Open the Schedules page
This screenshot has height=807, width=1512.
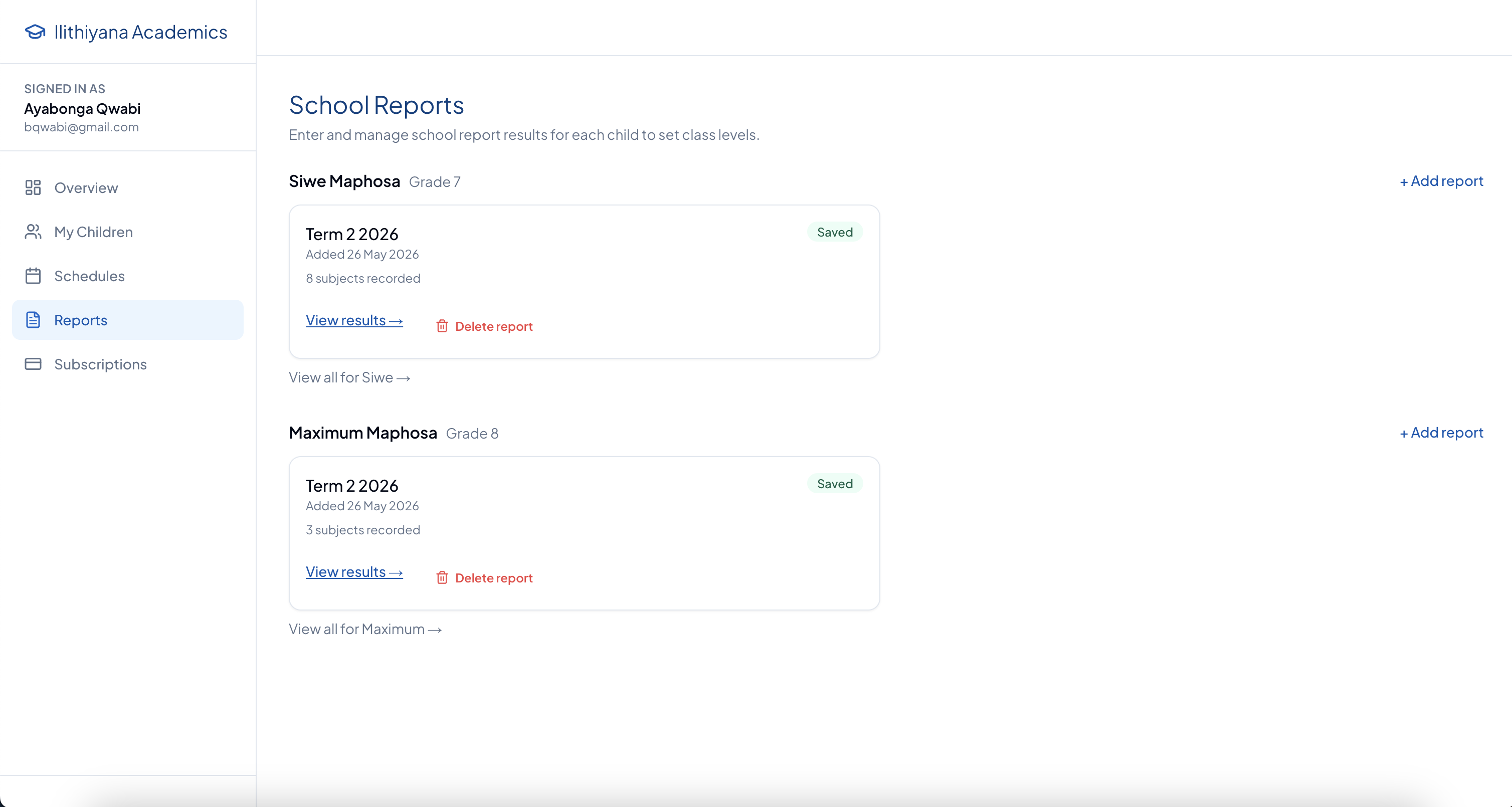pyautogui.click(x=127, y=276)
